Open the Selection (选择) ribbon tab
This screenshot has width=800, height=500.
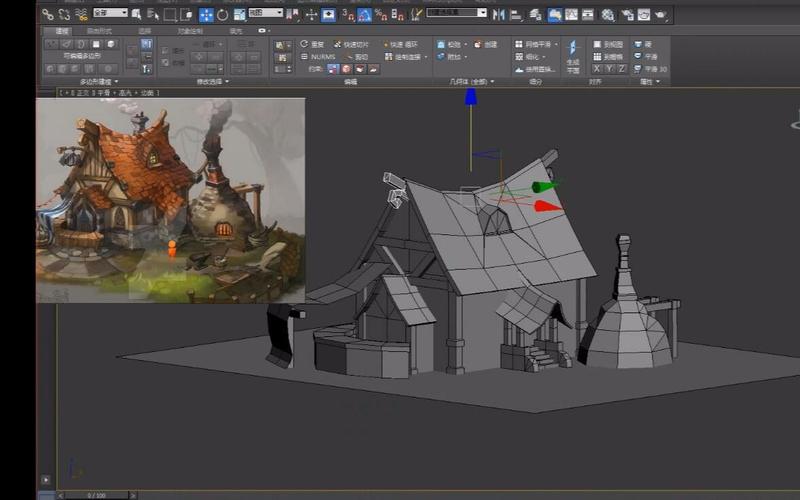145,31
